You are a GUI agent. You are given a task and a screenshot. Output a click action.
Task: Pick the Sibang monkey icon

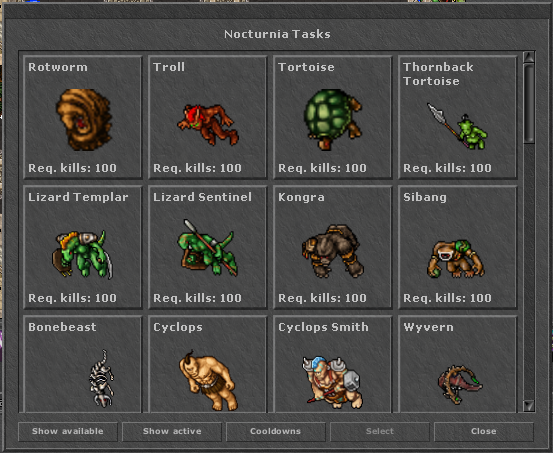pyautogui.click(x=456, y=258)
